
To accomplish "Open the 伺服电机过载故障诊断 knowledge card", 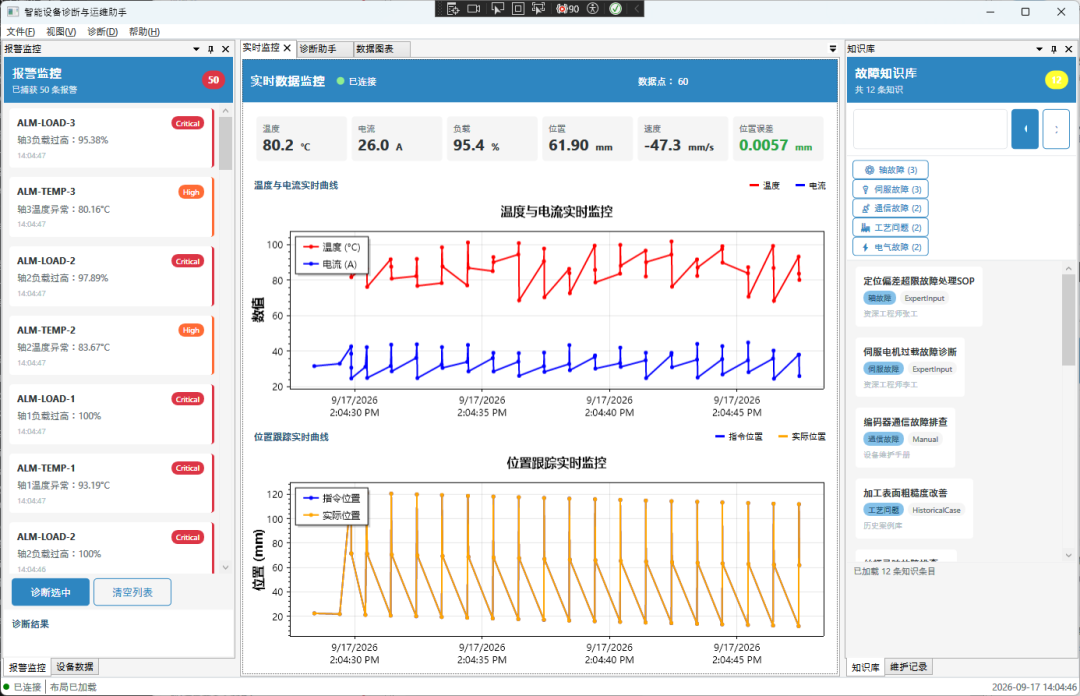I will pos(910,367).
